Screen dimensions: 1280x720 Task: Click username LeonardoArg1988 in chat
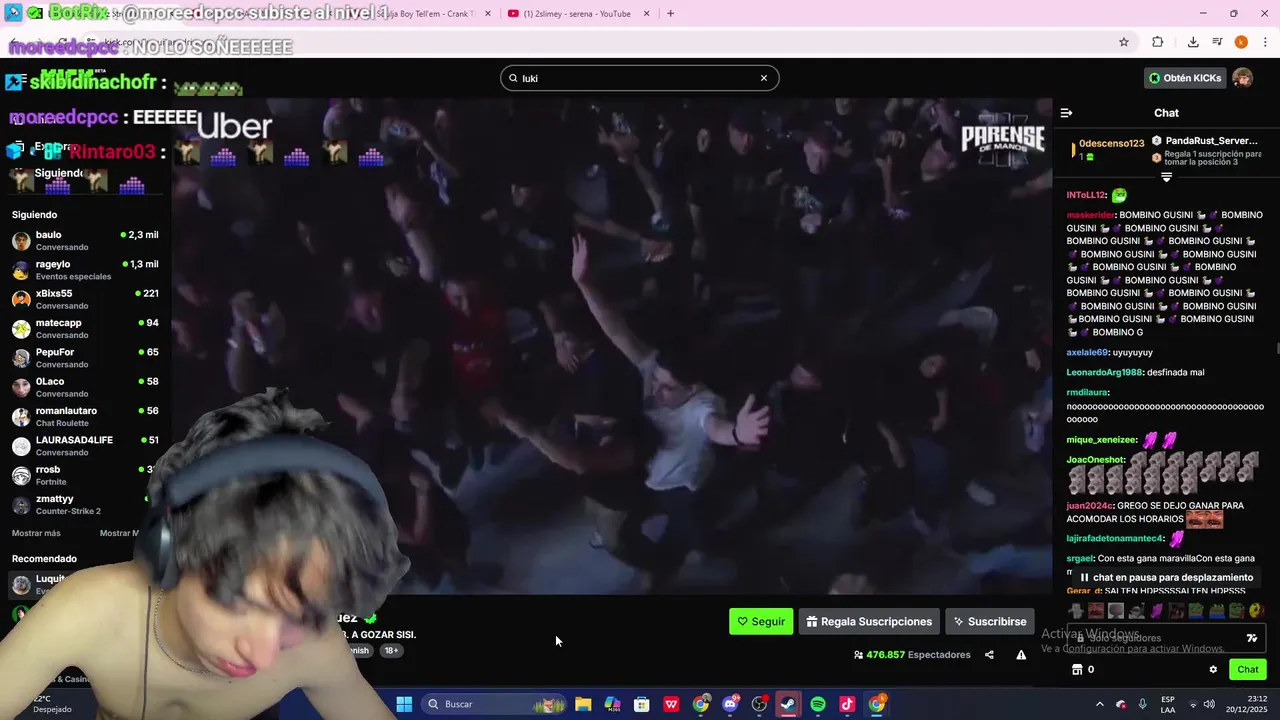(1104, 372)
